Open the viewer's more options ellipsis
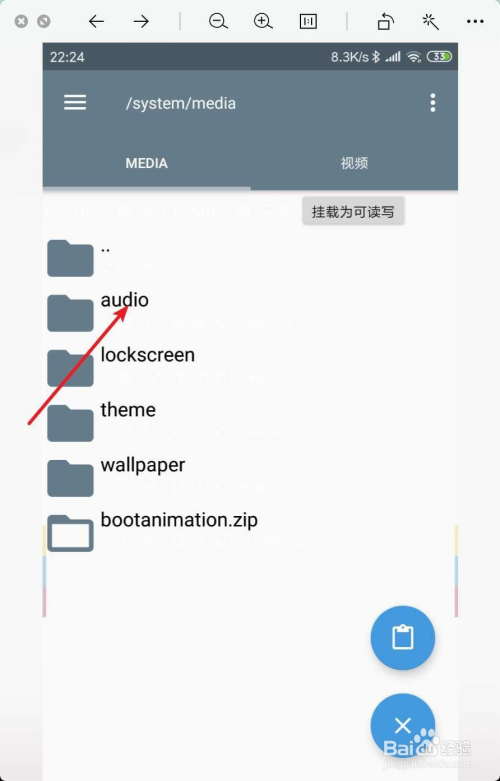This screenshot has width=500, height=781. click(475, 21)
